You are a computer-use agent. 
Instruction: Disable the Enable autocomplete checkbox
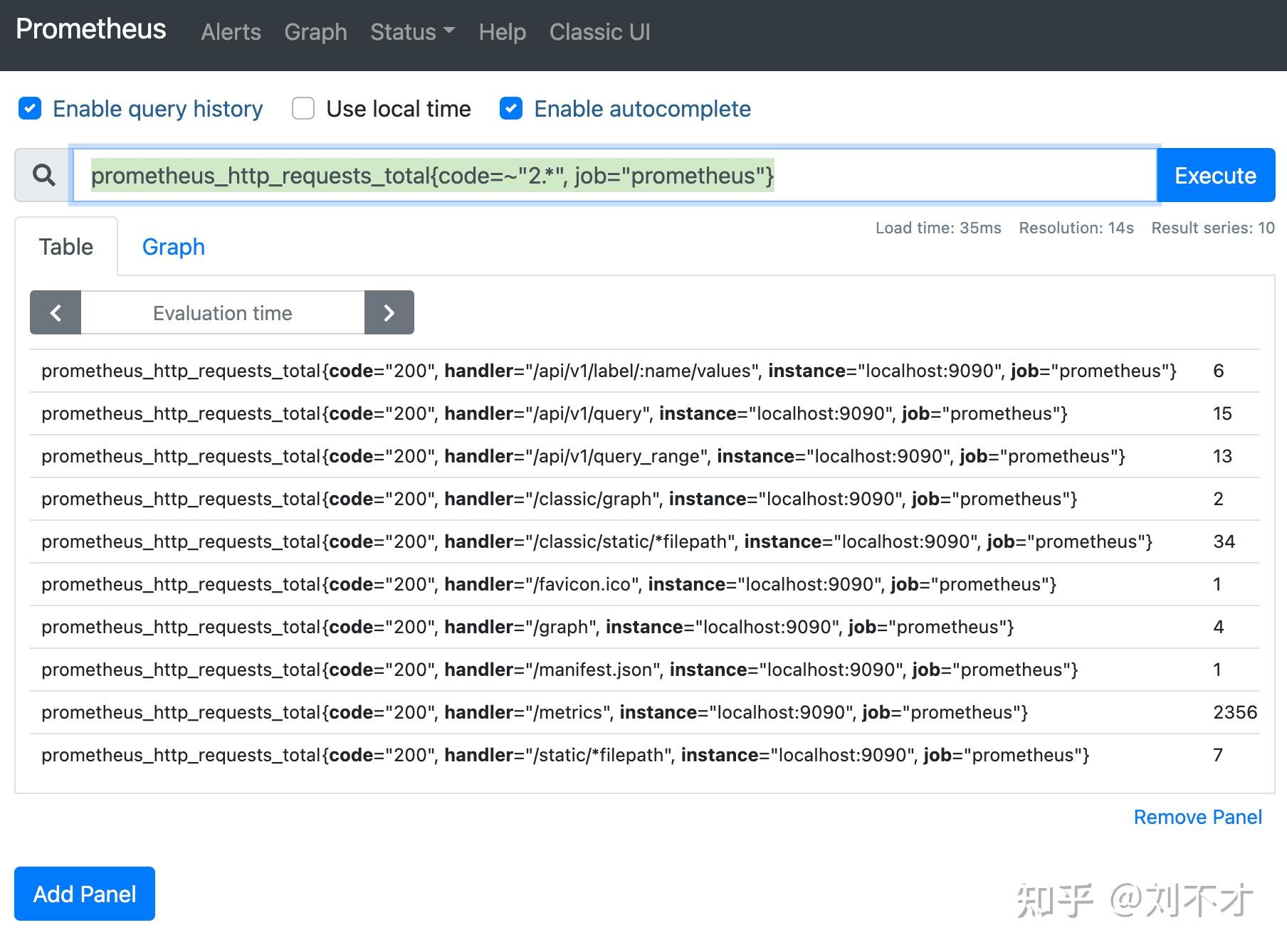click(511, 109)
